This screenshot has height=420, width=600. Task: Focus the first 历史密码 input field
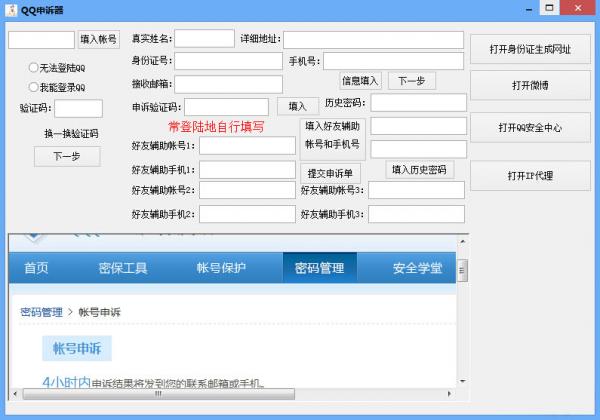click(x=418, y=103)
